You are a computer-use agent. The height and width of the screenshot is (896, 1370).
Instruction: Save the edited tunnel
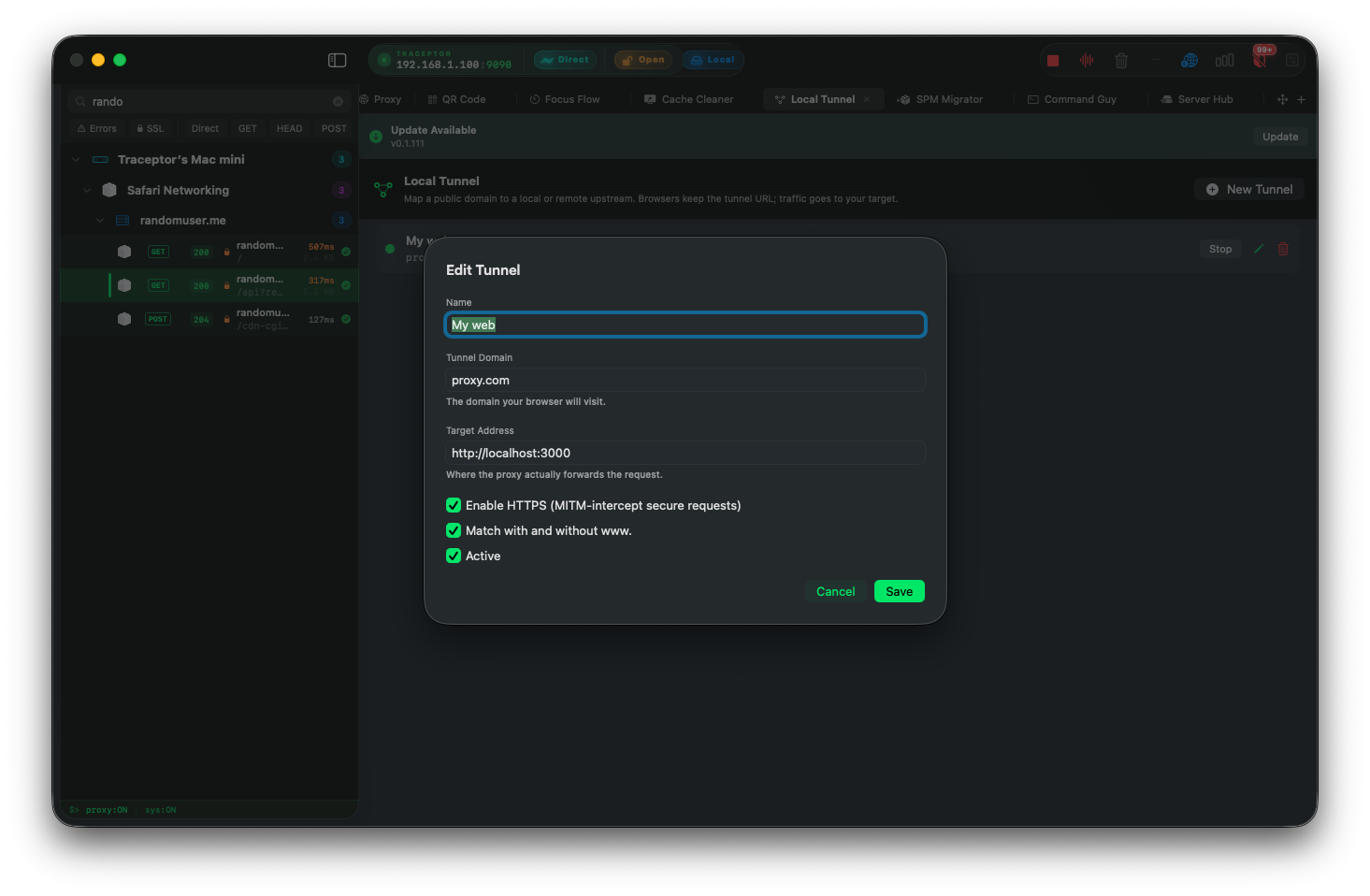point(900,591)
